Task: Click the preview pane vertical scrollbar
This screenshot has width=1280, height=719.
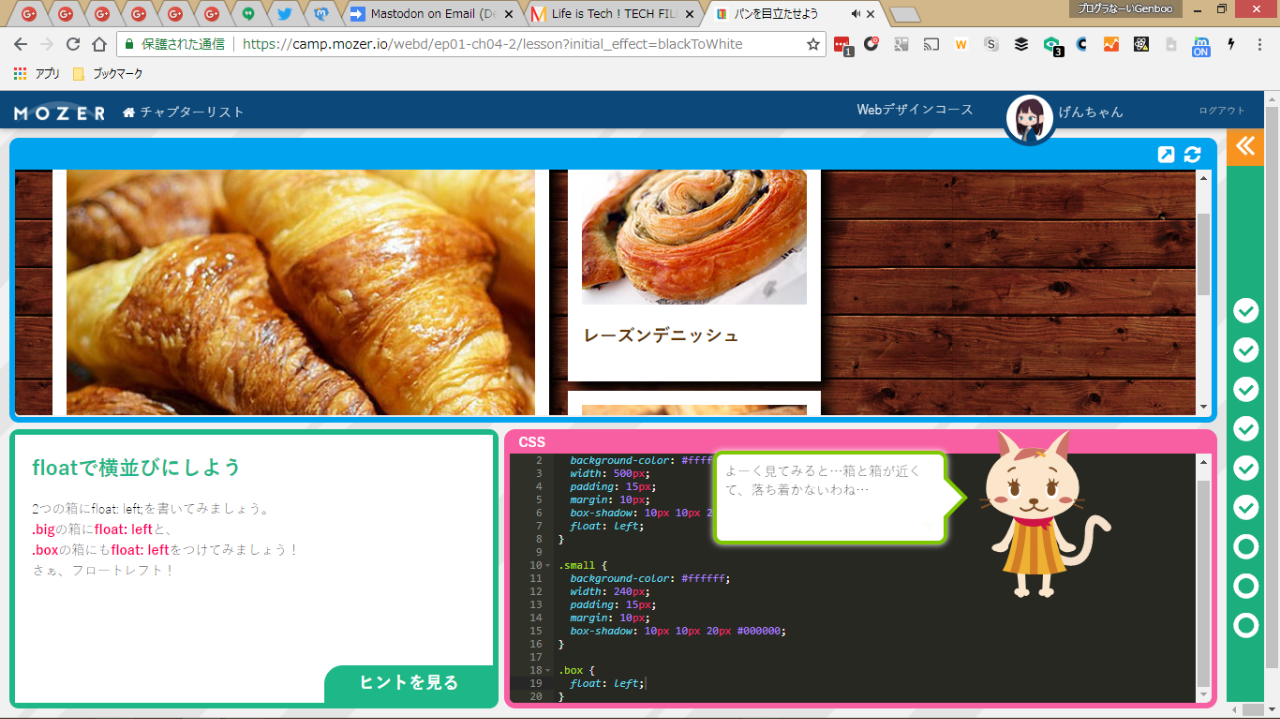Action: click(x=1203, y=253)
